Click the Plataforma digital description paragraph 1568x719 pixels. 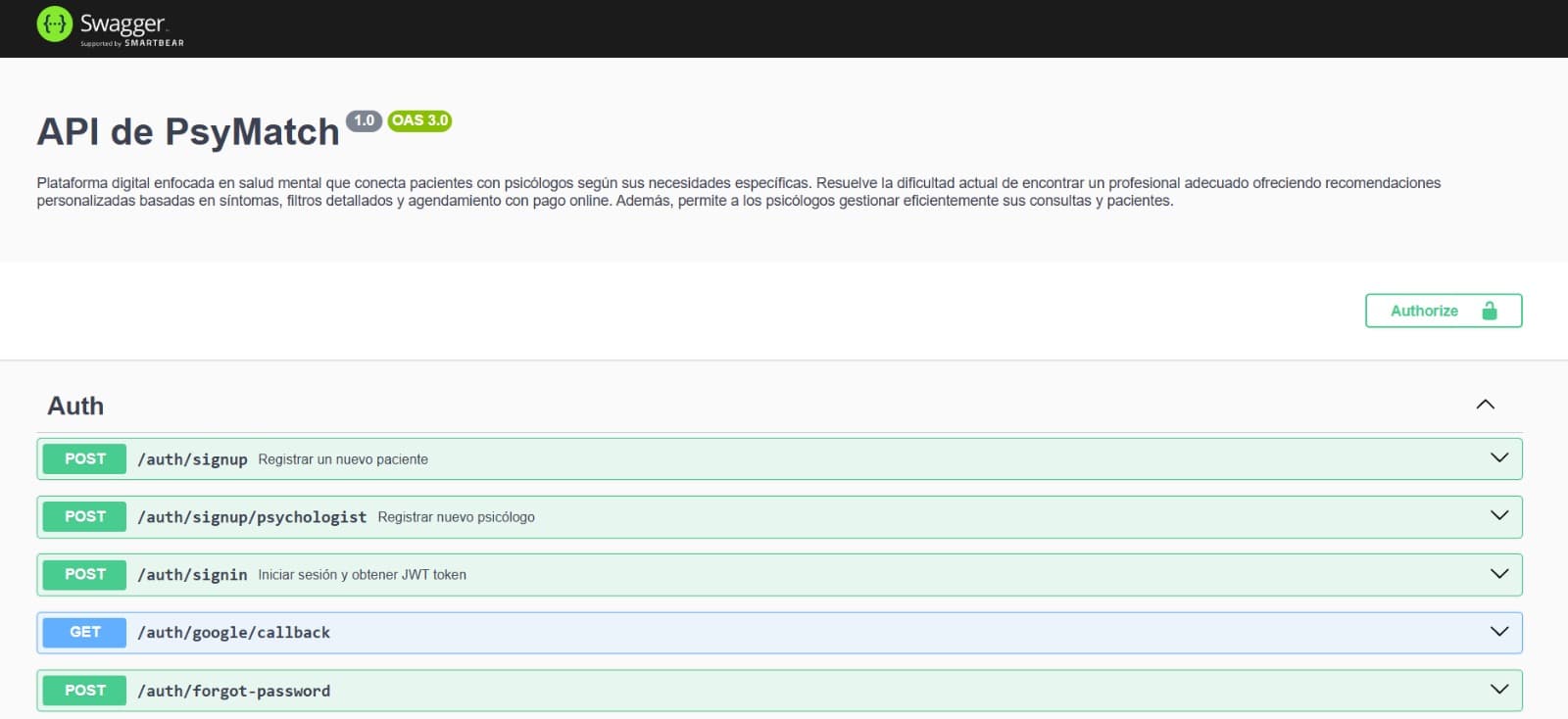pos(739,192)
